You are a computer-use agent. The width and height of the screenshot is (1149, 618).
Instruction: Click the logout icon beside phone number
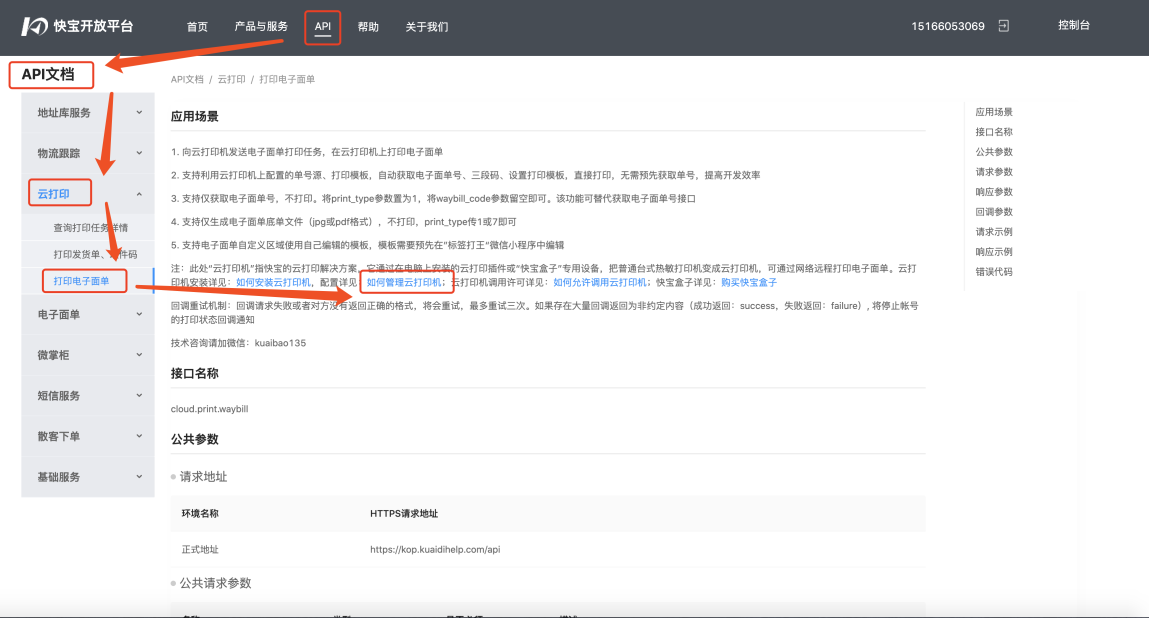point(1004,26)
